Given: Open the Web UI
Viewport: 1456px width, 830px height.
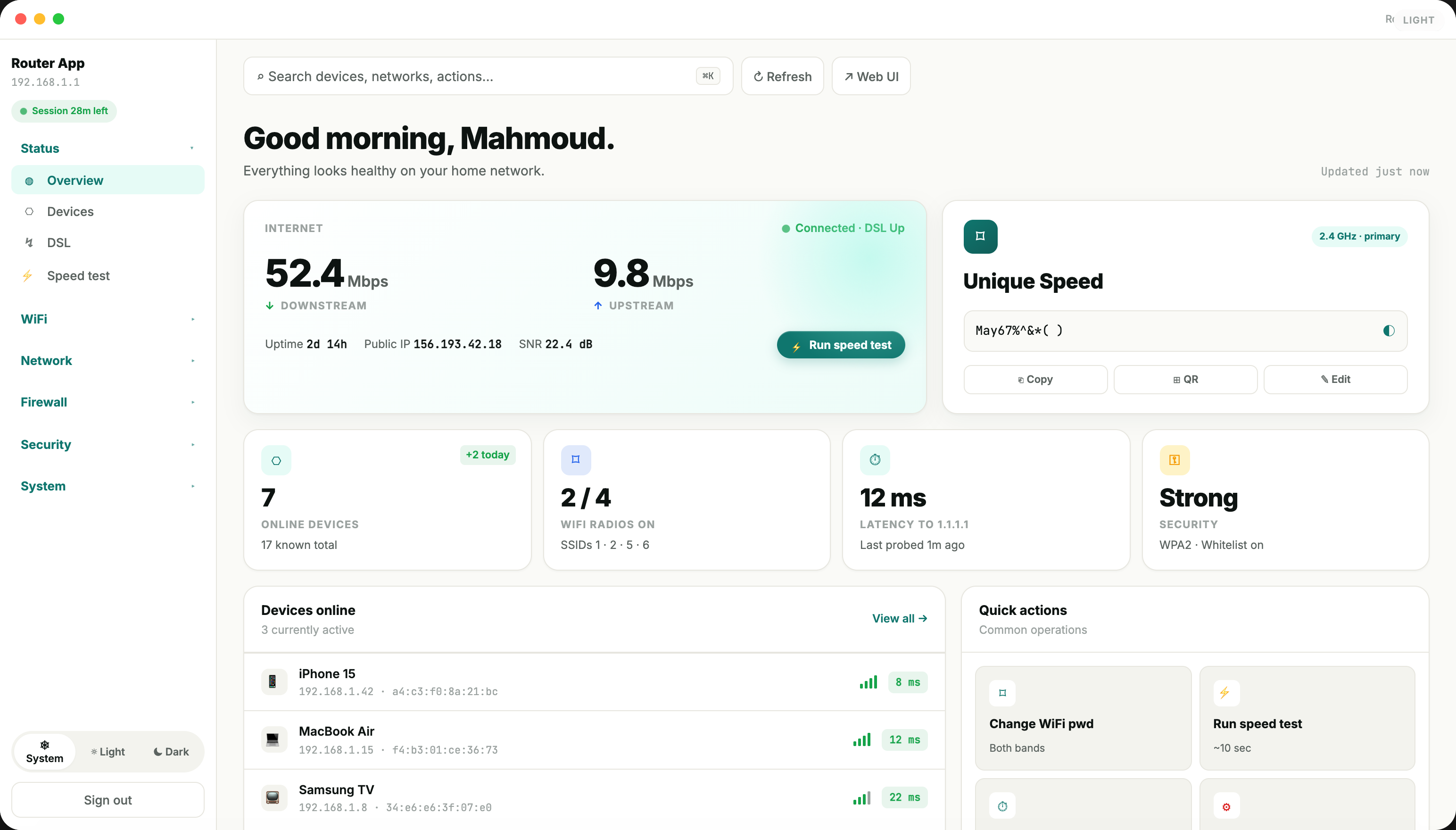Looking at the screenshot, I should click(871, 76).
